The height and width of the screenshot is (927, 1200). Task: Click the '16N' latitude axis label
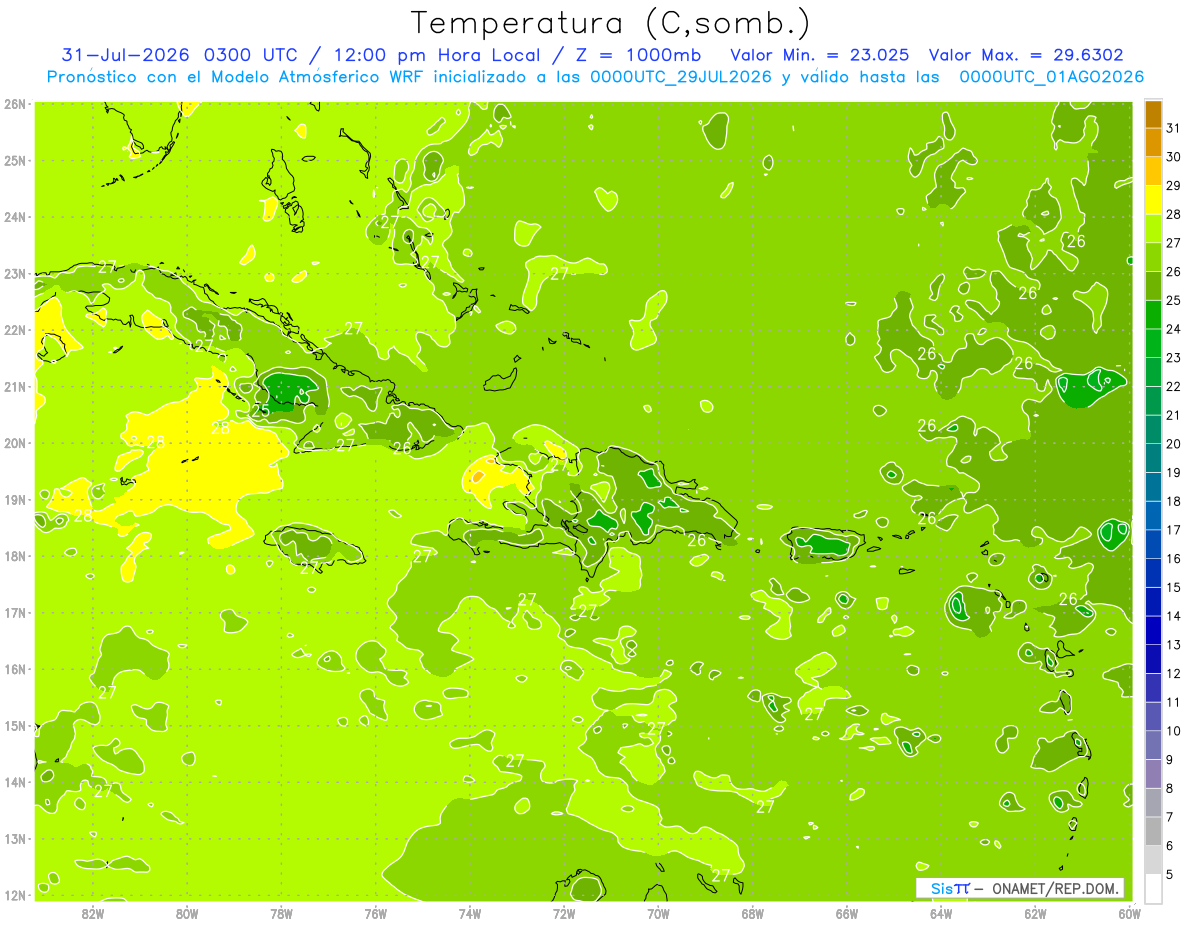[x=16, y=669]
